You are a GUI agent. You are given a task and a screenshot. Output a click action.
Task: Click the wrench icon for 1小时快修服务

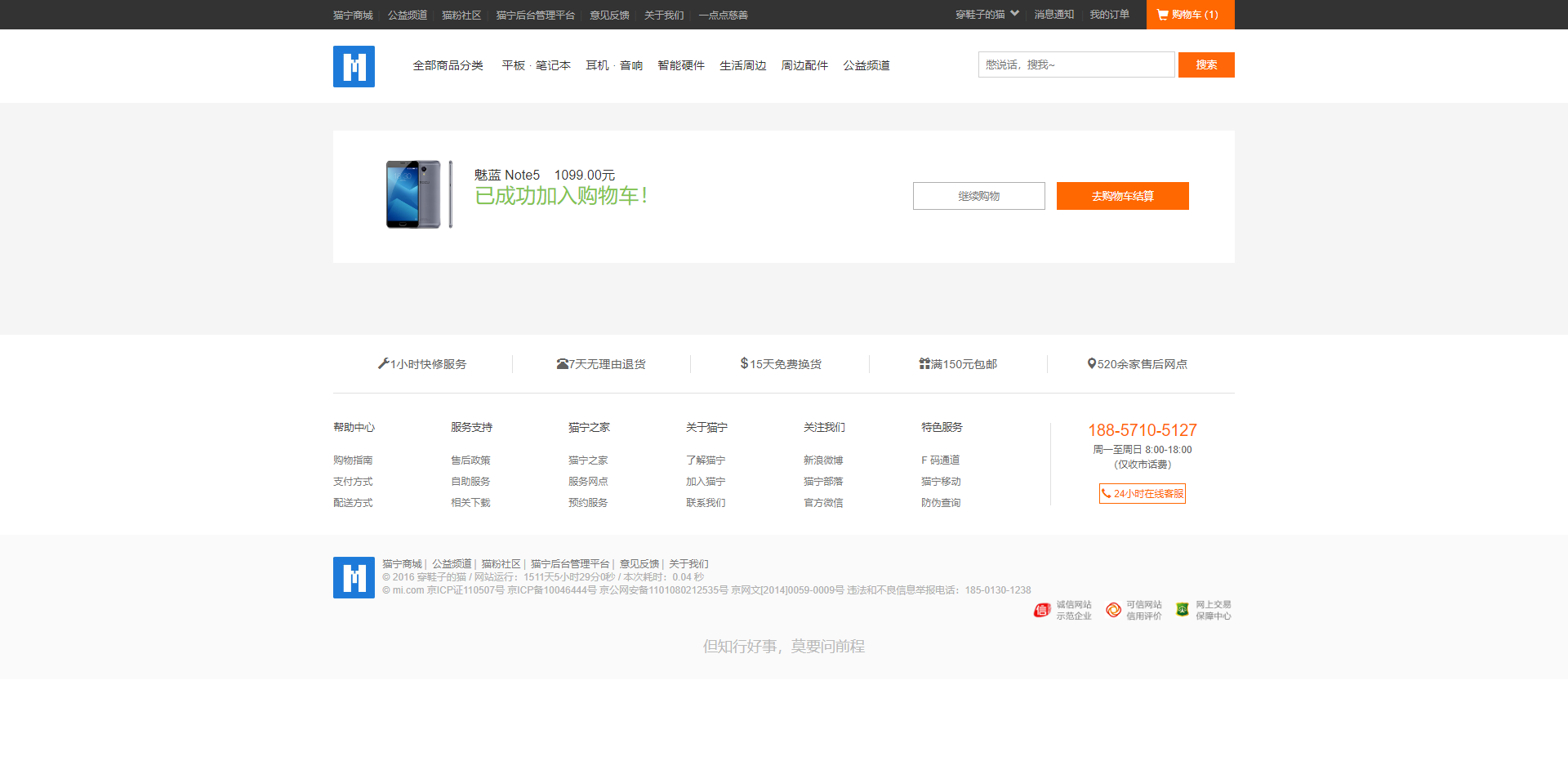tap(383, 363)
